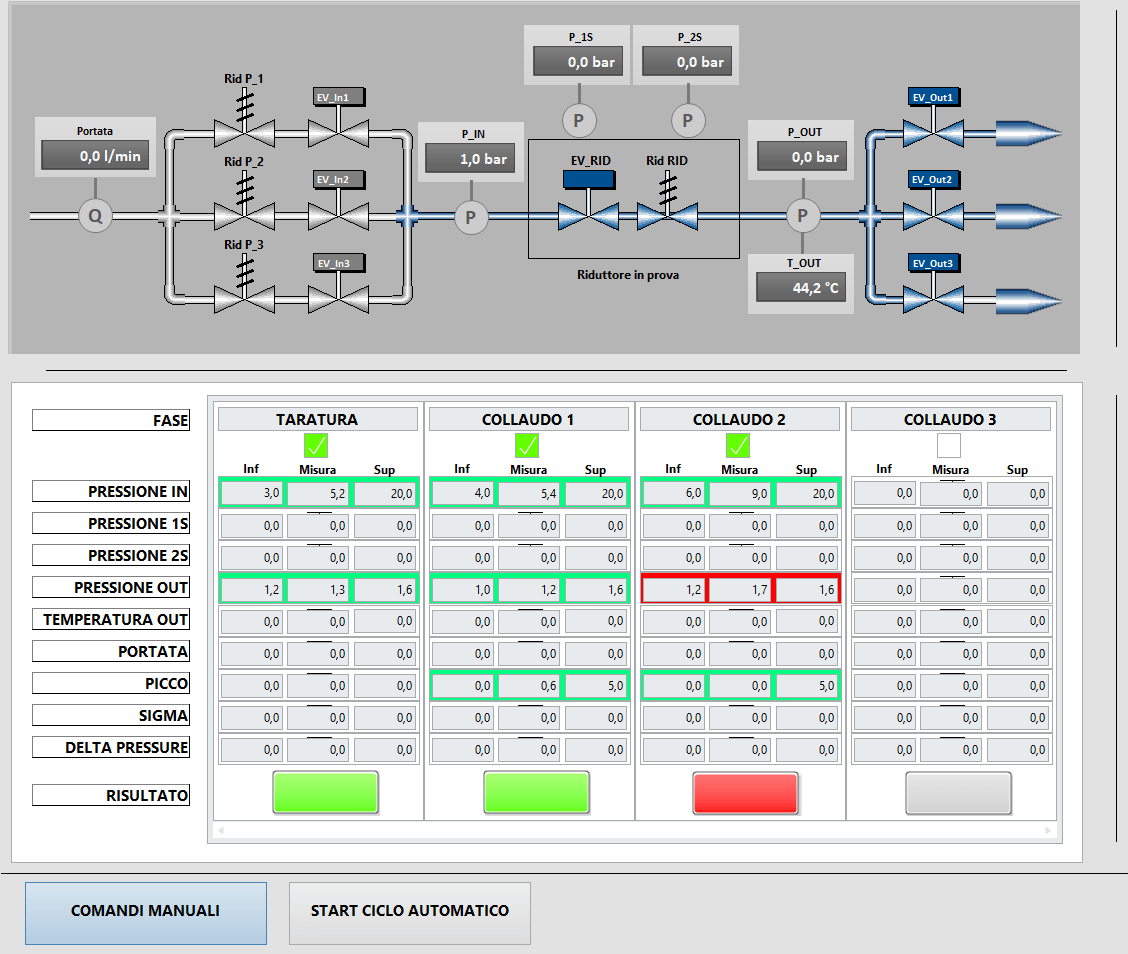Click the Rid RID regulator valve
The height and width of the screenshot is (954, 1128).
tap(668, 217)
